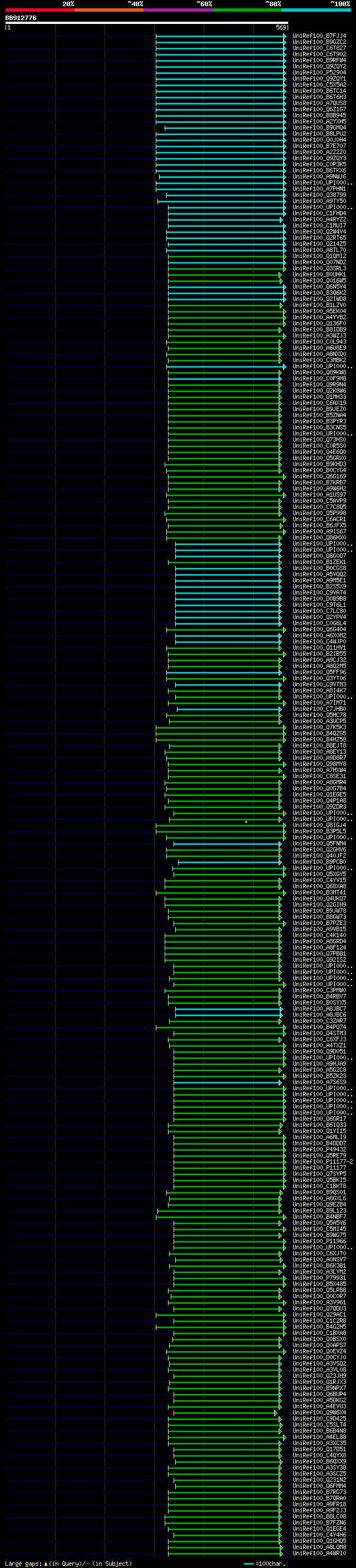Image resolution: width=356 pixels, height=1568 pixels.
Task: Select the UniRef100_Q6G169 label
Action: coord(319,476)
